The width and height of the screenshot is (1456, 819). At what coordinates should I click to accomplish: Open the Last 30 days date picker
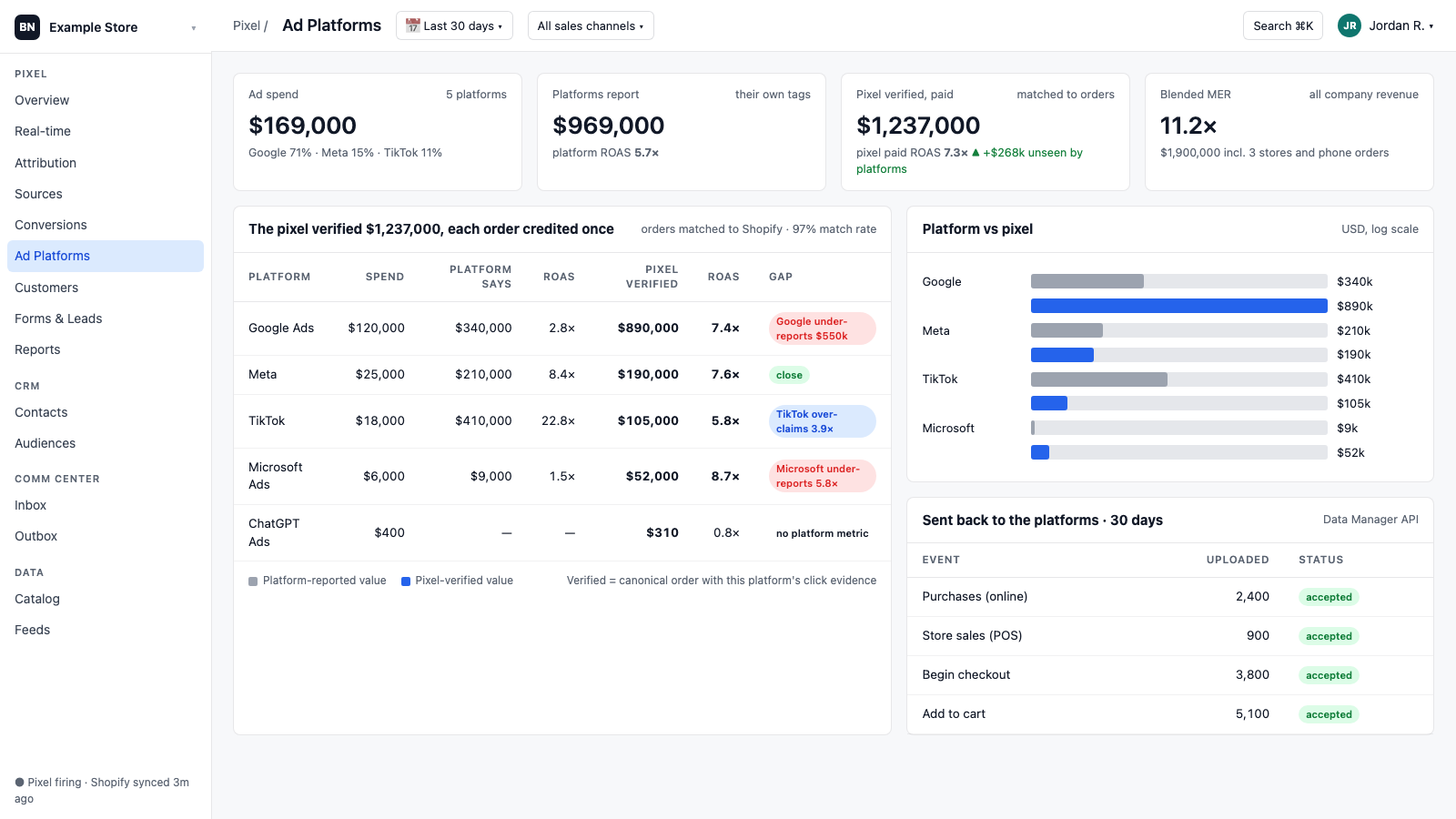click(454, 25)
